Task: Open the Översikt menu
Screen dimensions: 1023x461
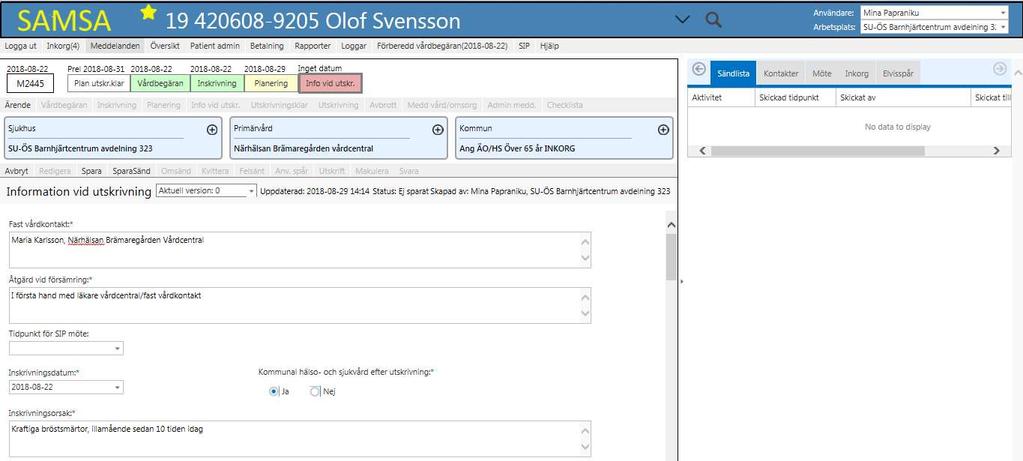Action: coord(165,46)
